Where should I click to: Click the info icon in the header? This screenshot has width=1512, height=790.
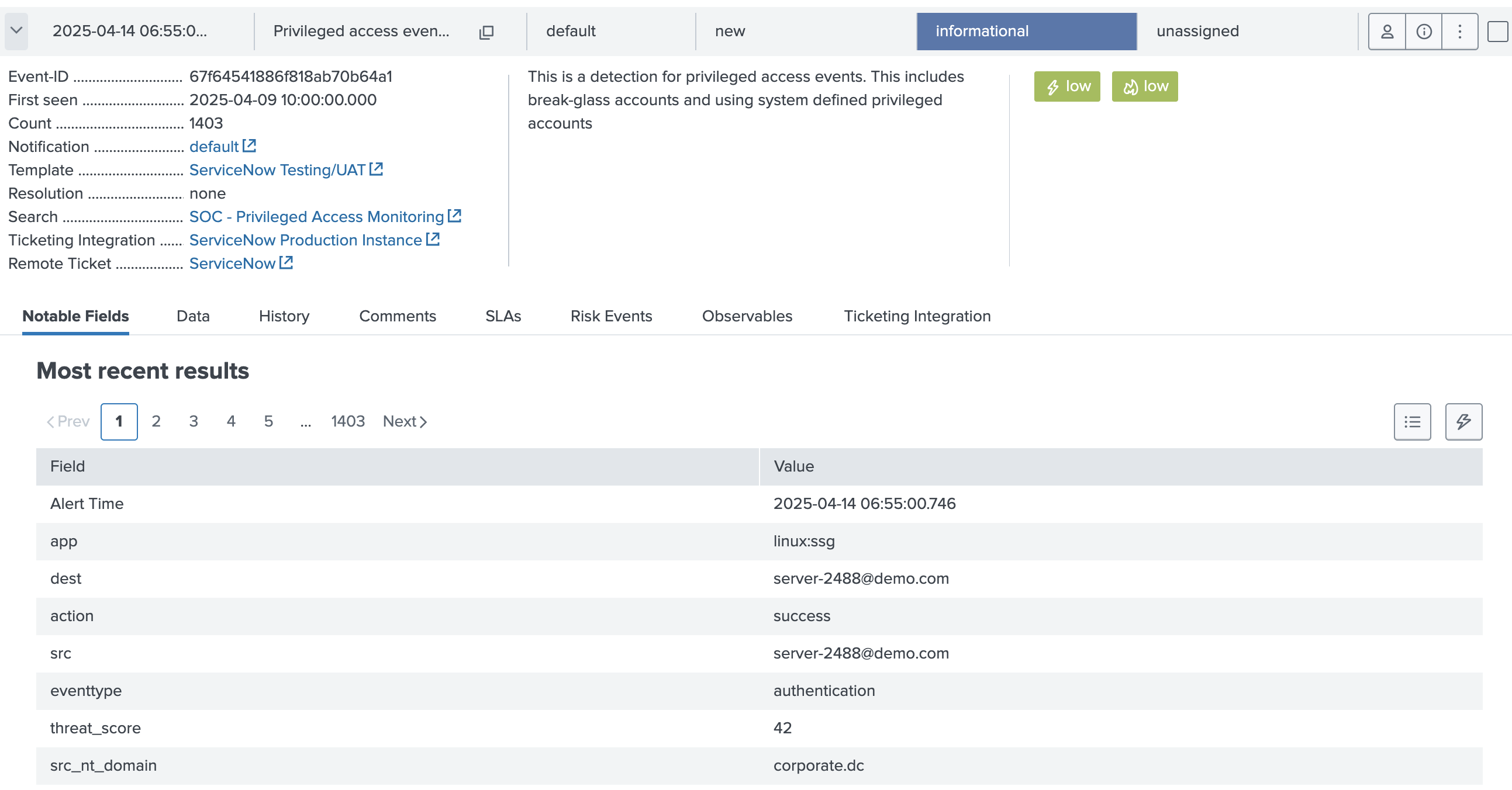pos(1424,31)
